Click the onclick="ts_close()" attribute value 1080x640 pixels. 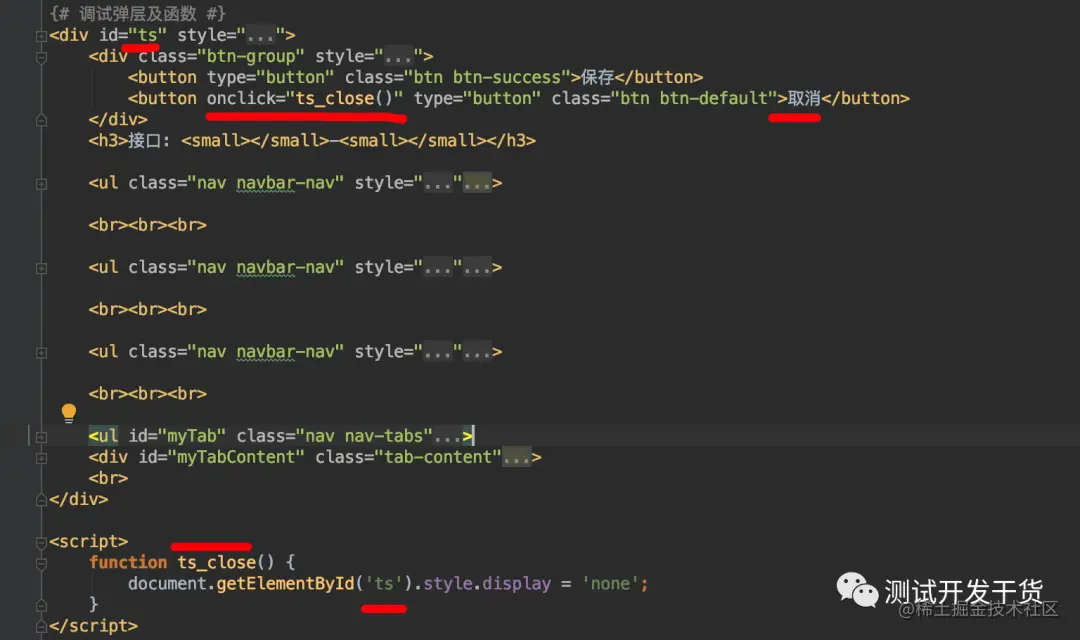click(x=344, y=99)
